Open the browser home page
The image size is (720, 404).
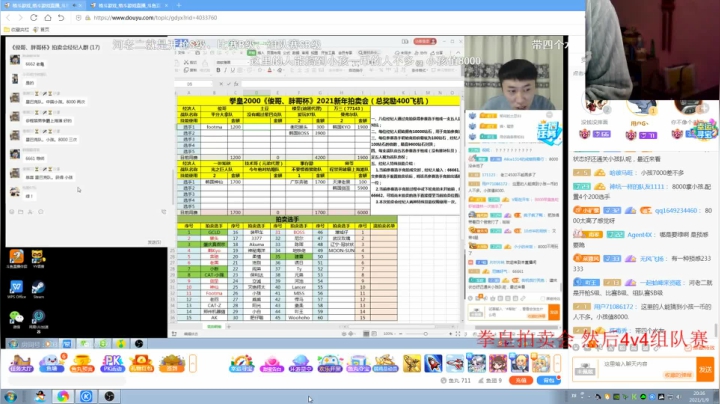[x=48, y=17]
